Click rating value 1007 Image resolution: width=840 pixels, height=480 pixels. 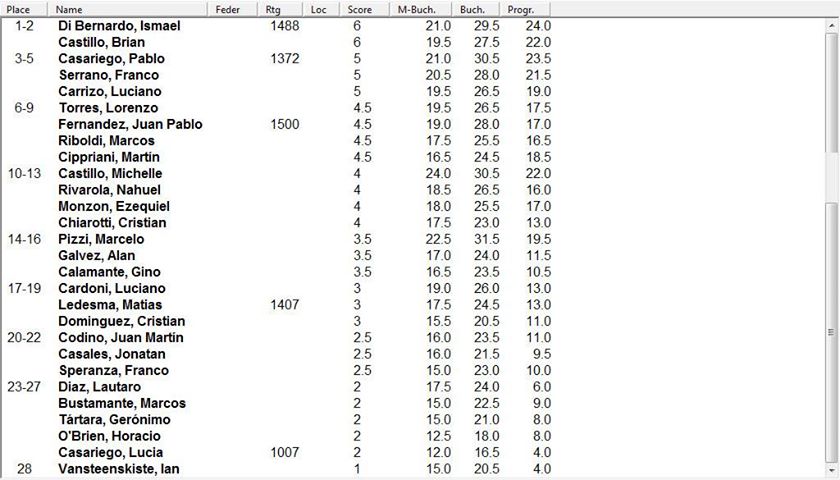pos(285,453)
